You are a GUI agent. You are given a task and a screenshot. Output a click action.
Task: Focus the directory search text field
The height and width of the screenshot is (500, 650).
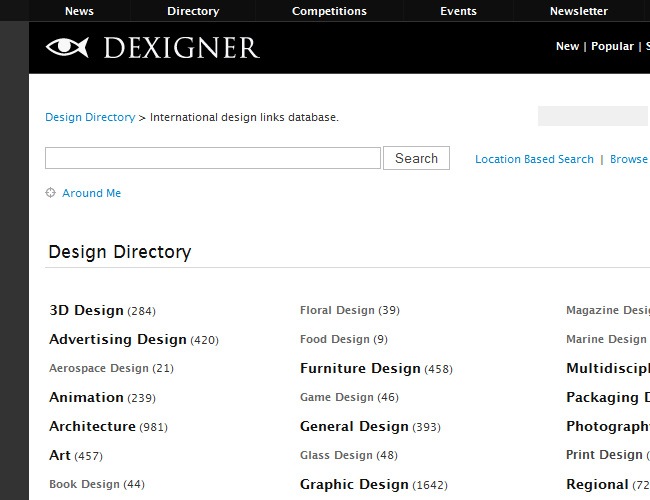(x=212, y=158)
